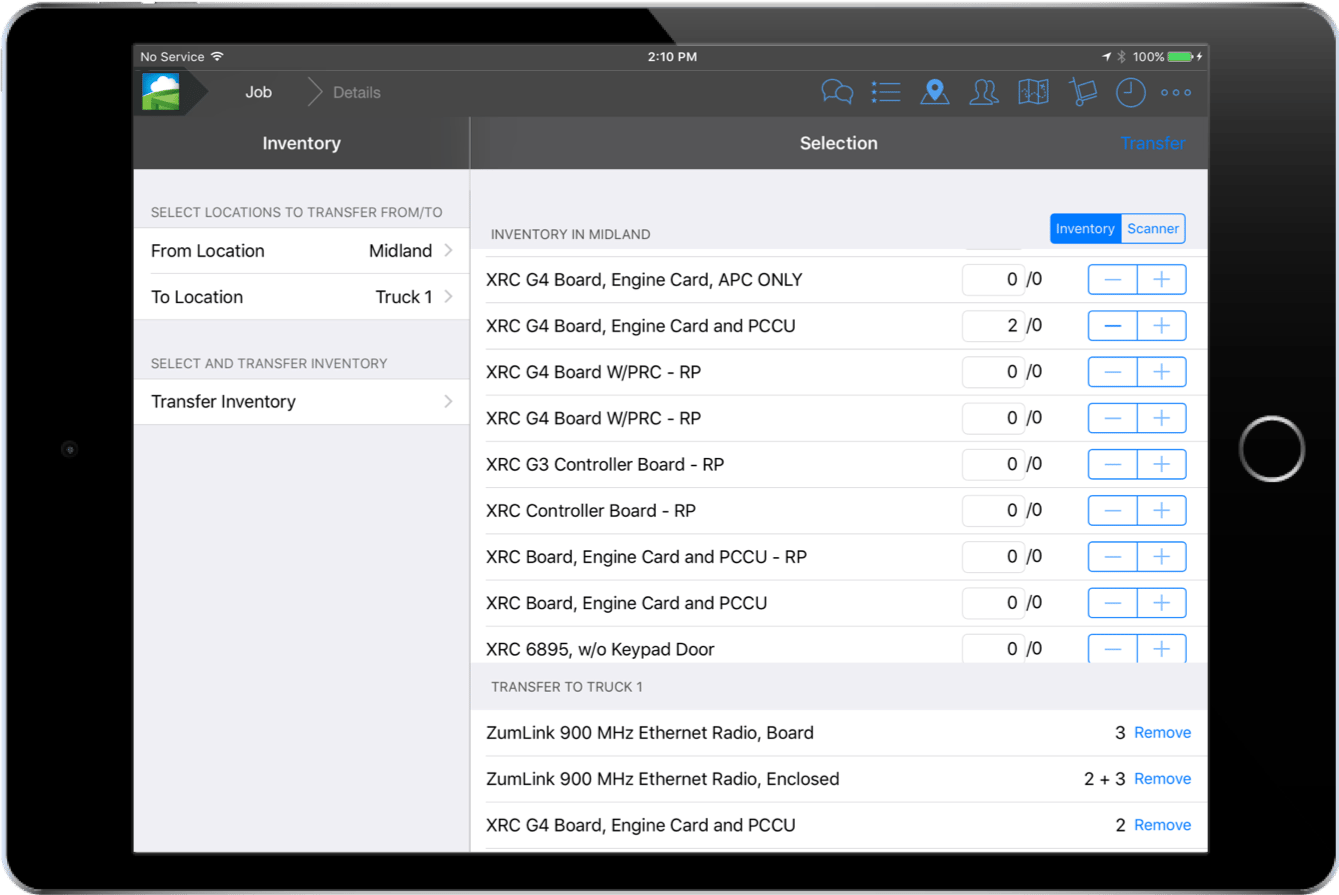Open the people contacts icon
Image resolution: width=1339 pixels, height=895 pixels.
click(983, 93)
